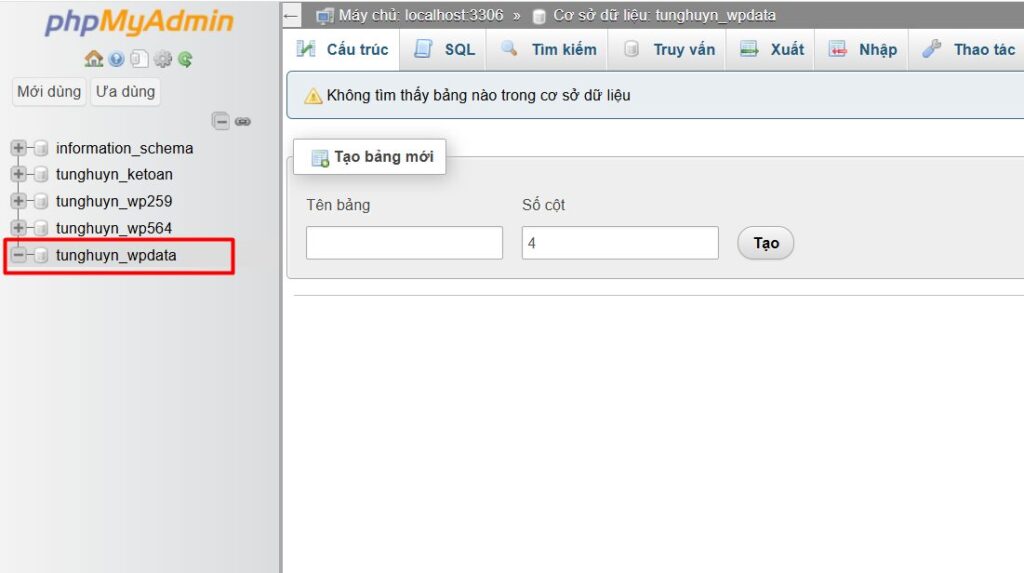Click the server icon in breadcrumb

click(325, 16)
